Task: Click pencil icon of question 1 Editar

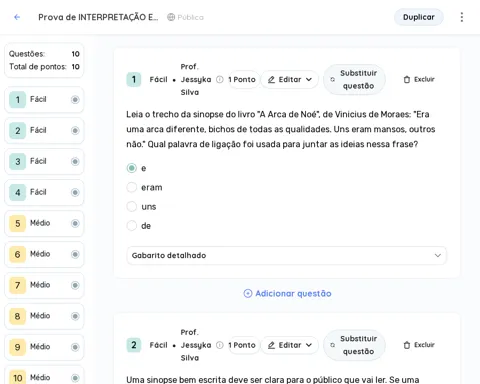Action: 271,79
